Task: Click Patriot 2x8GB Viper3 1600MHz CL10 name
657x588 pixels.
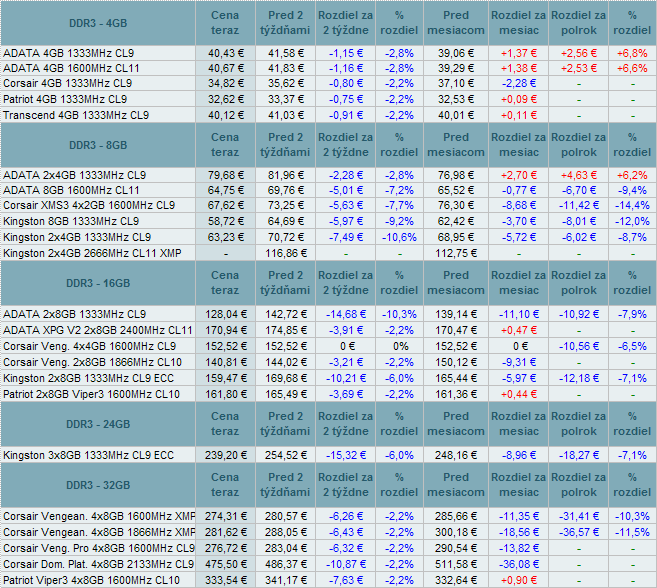Action: click(91, 394)
